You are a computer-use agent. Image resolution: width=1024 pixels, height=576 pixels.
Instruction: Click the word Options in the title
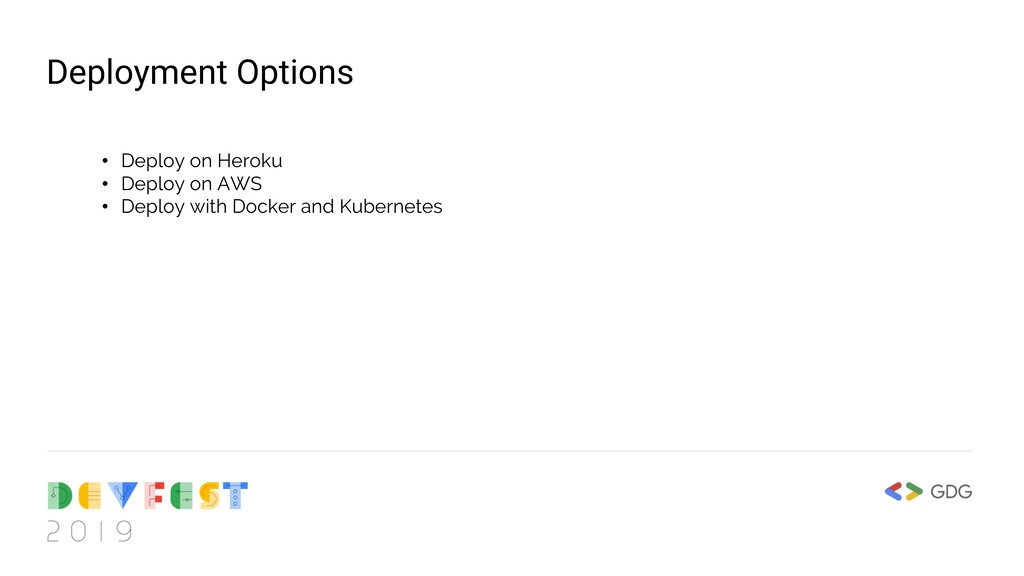point(295,73)
